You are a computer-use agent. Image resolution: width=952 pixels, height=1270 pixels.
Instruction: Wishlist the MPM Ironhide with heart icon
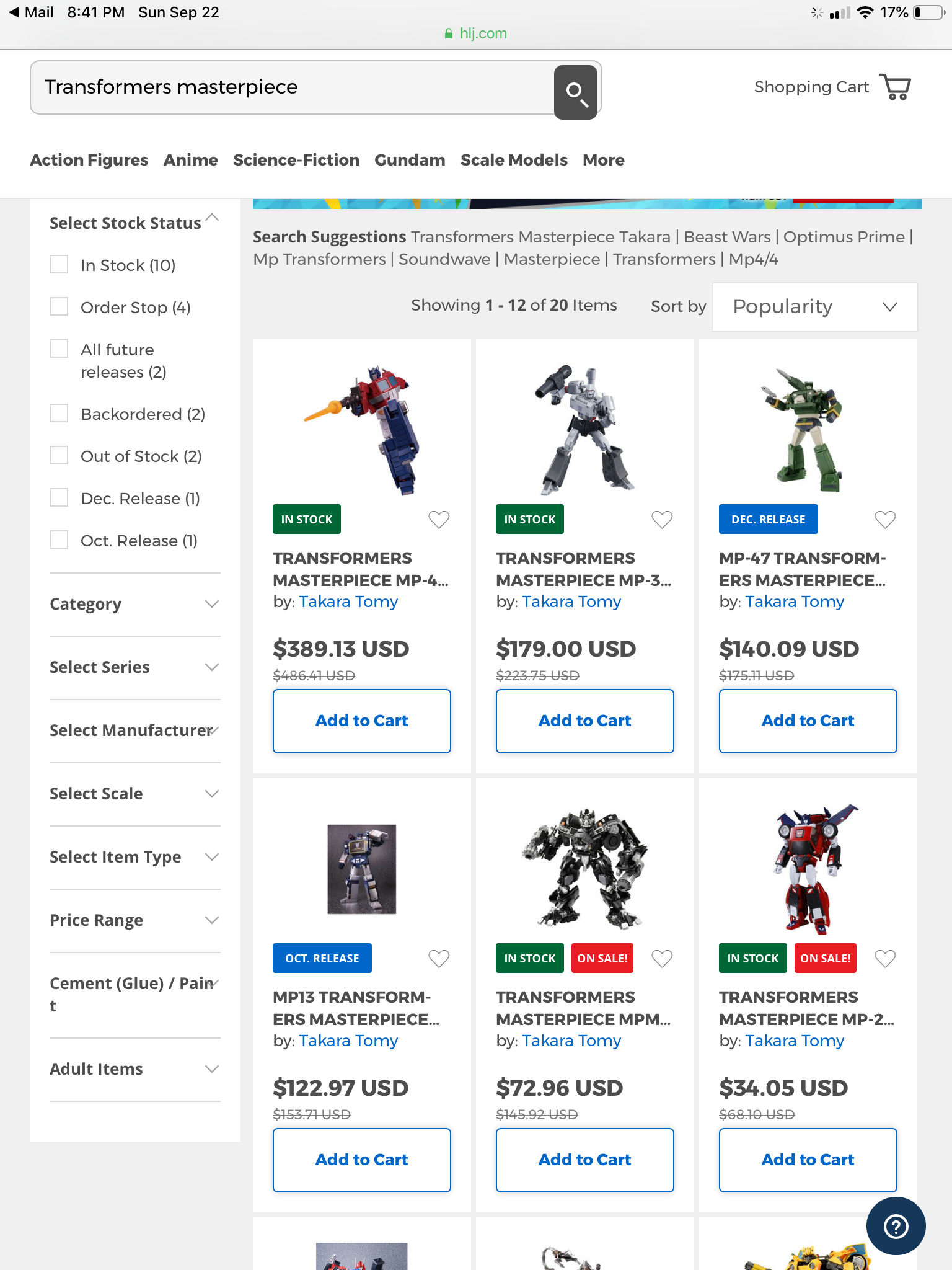pyautogui.click(x=662, y=958)
